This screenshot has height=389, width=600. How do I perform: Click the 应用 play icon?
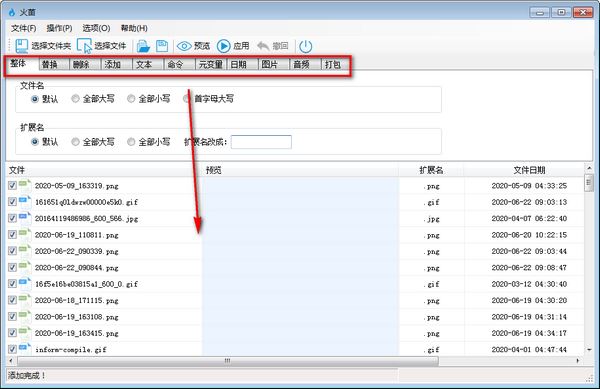223,46
